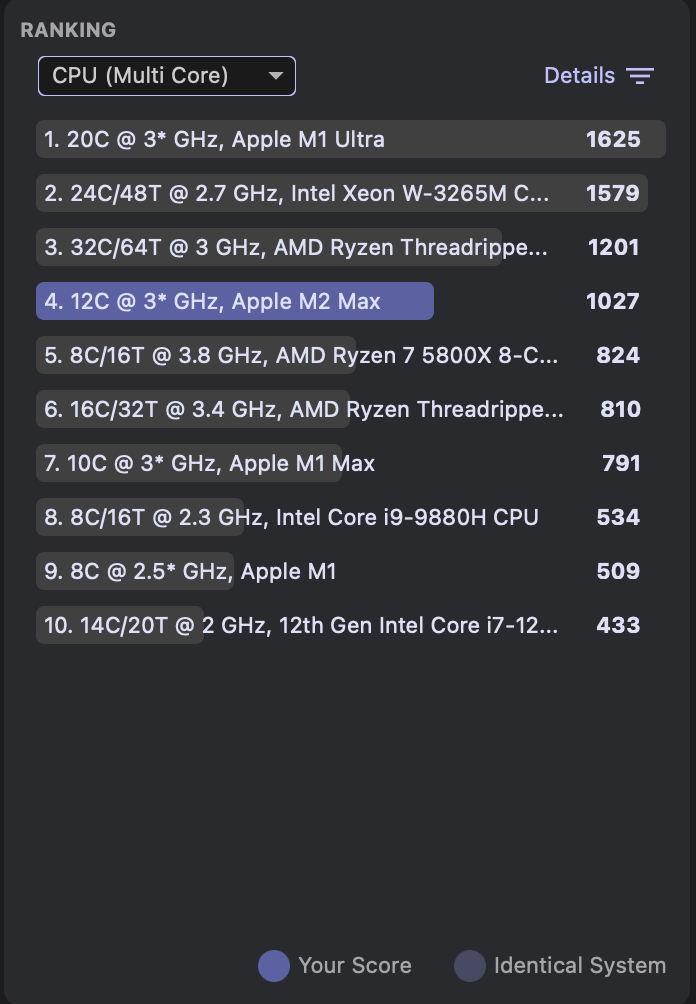This screenshot has width=696, height=1004.
Task: Click the Identical System legend label
Action: 580,966
